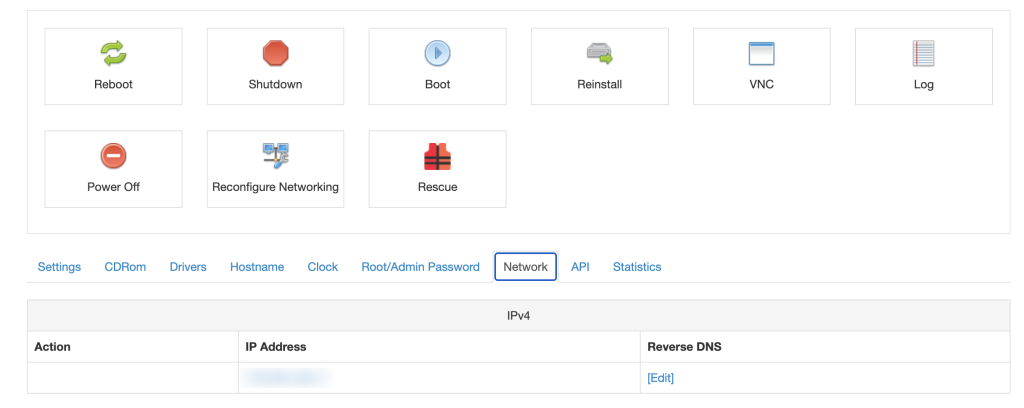Click the Reinstall drive icon
The image size is (1024, 408).
[x=599, y=53]
